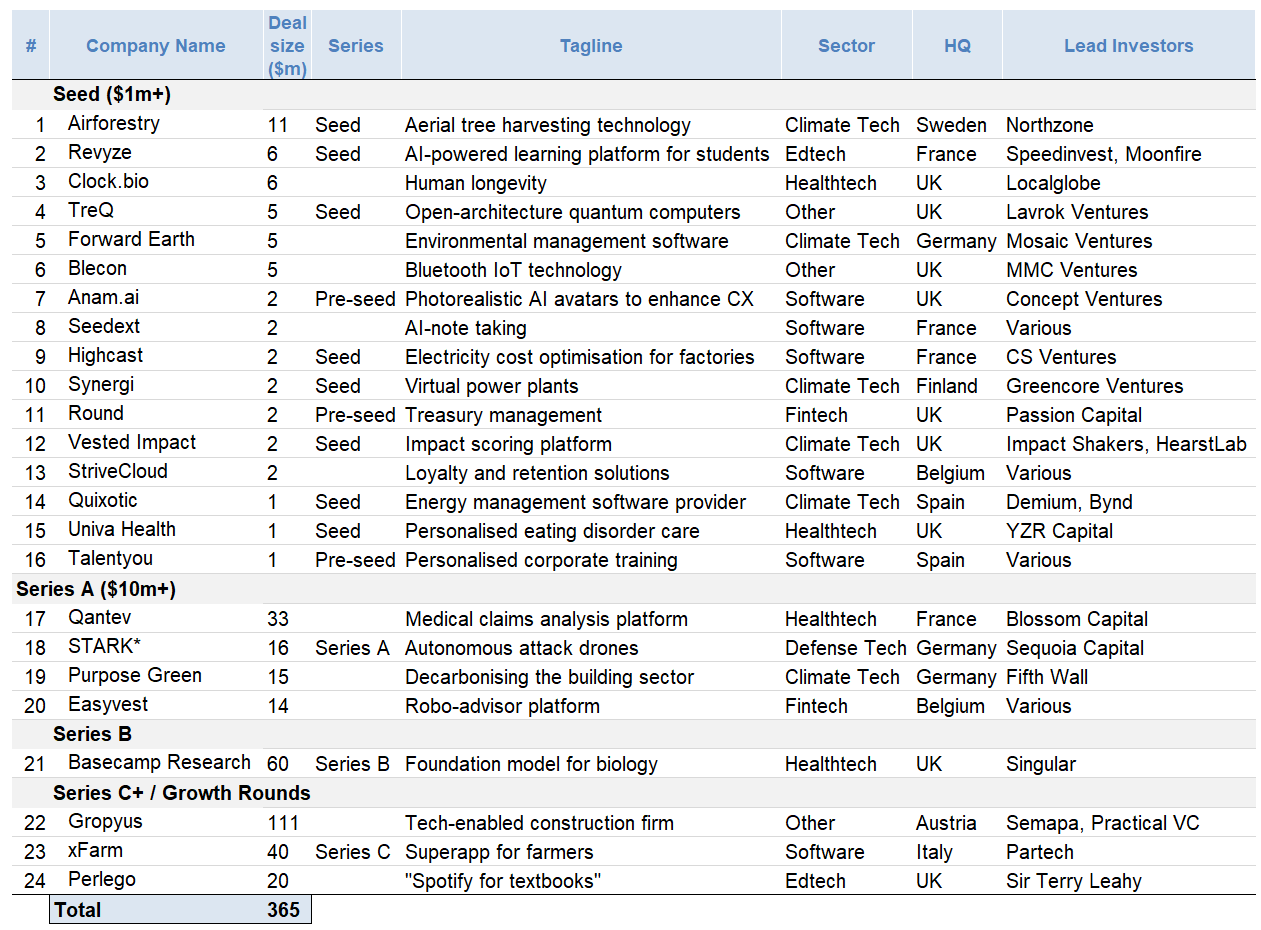1261x930 pixels.
Task: Click the tagline Superapp for farmers
Action: click(499, 852)
